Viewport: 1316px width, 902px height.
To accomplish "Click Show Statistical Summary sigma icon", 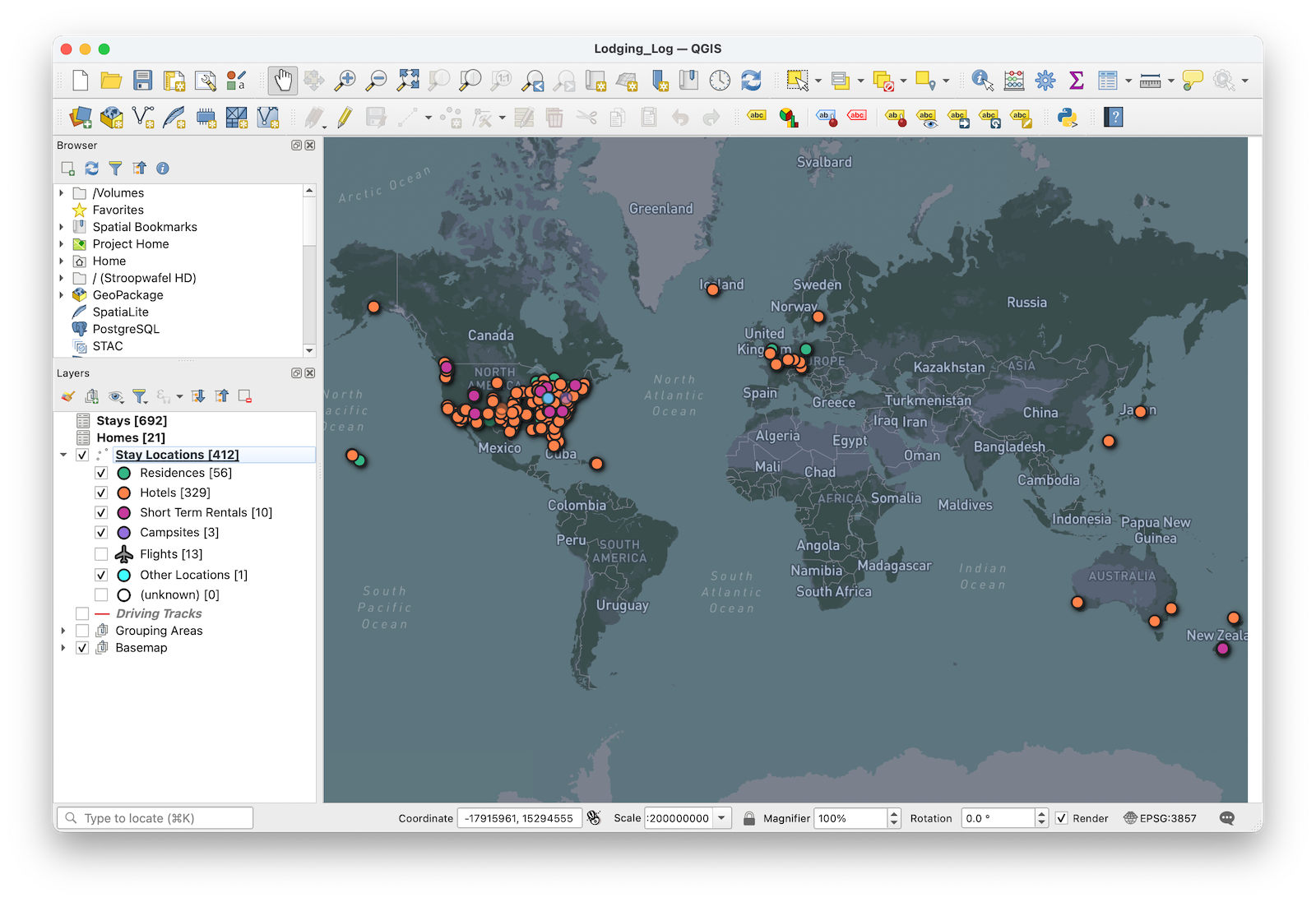I will click(1076, 81).
